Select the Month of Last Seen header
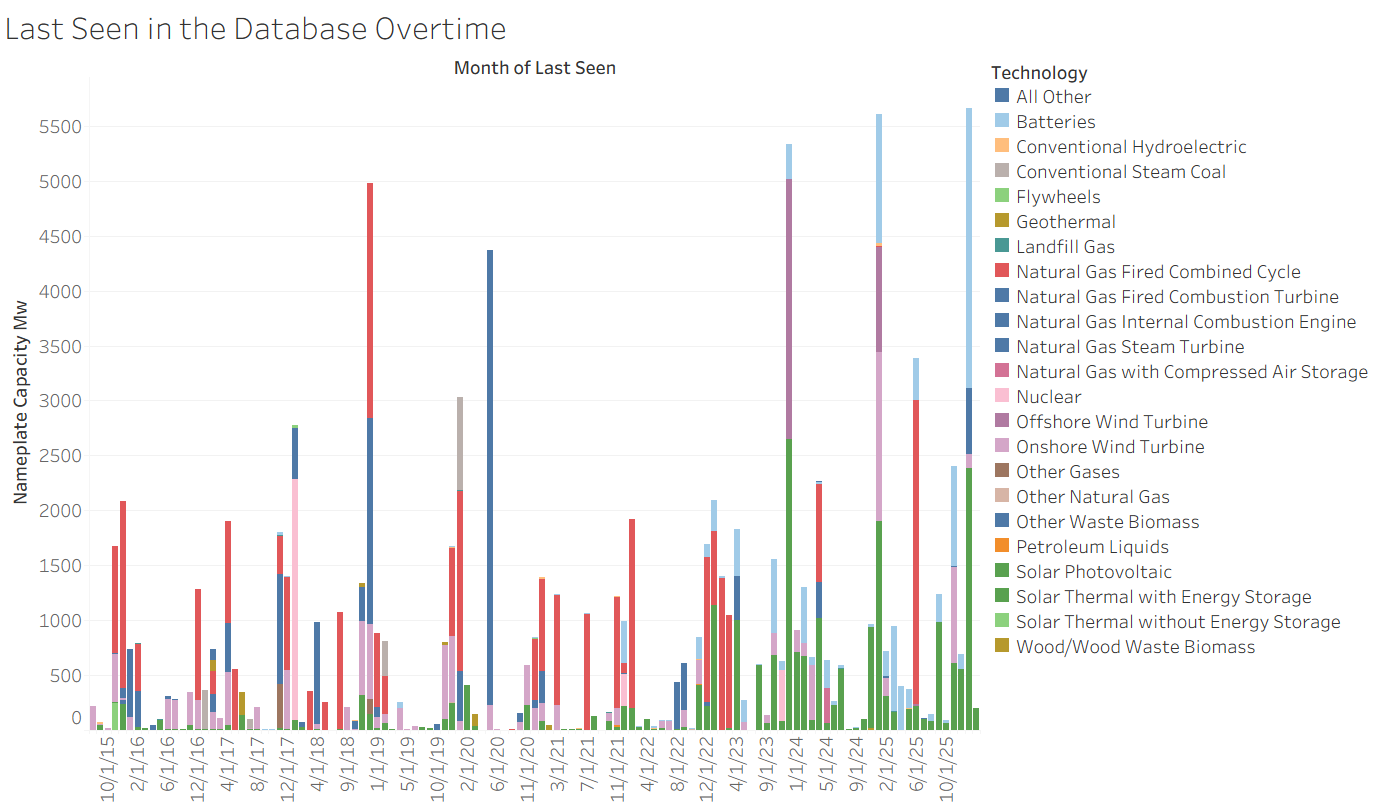 tap(534, 68)
